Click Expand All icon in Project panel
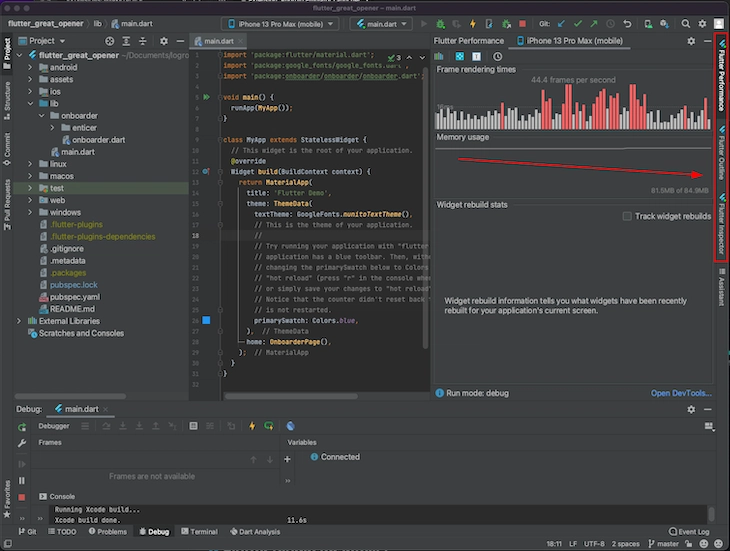 point(126,41)
